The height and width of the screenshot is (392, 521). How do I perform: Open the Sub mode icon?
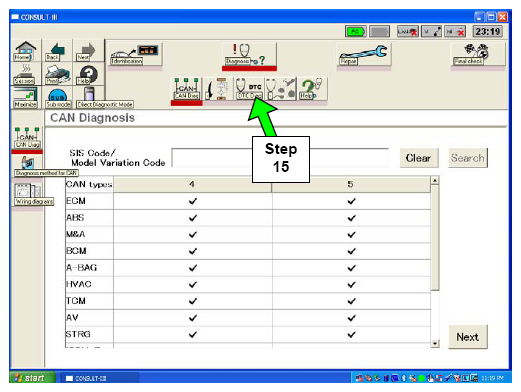pos(58,98)
